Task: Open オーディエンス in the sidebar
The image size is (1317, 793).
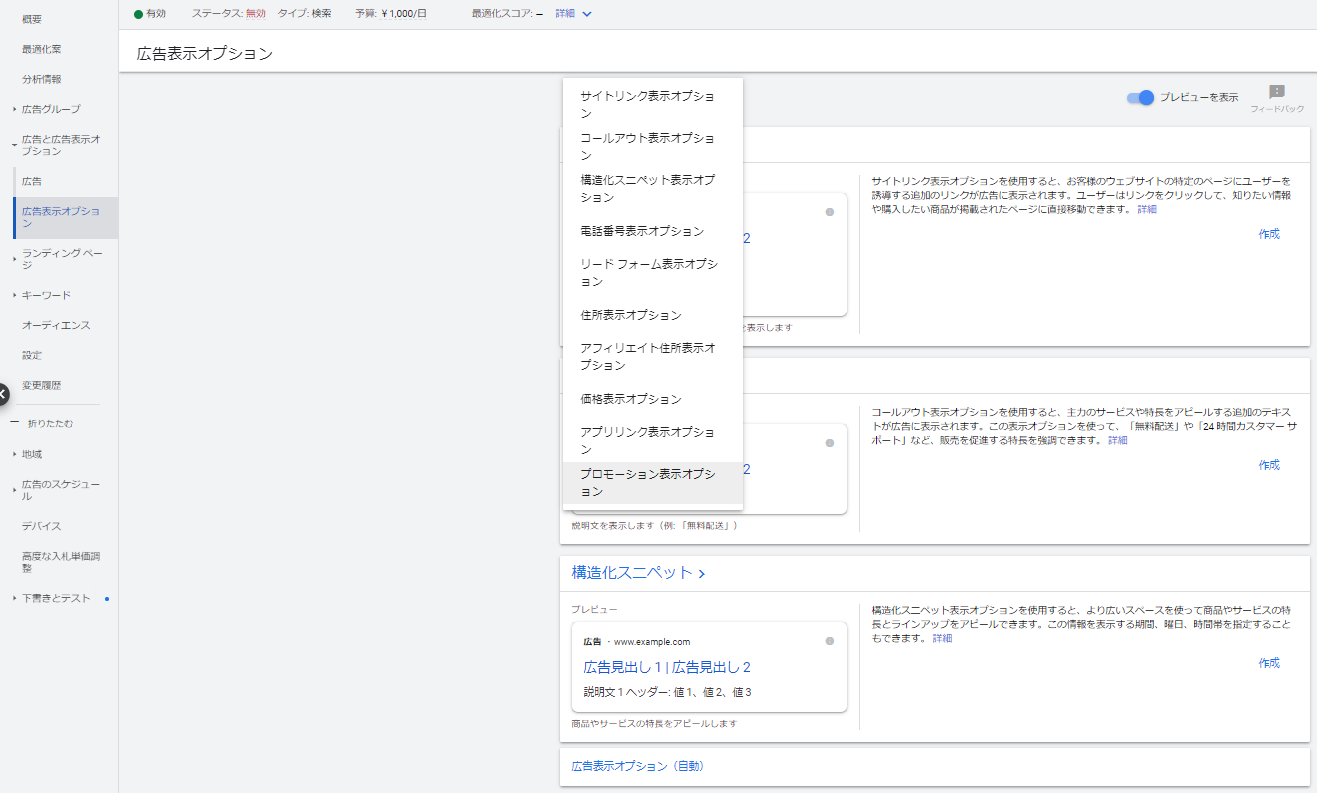Action: 56,325
